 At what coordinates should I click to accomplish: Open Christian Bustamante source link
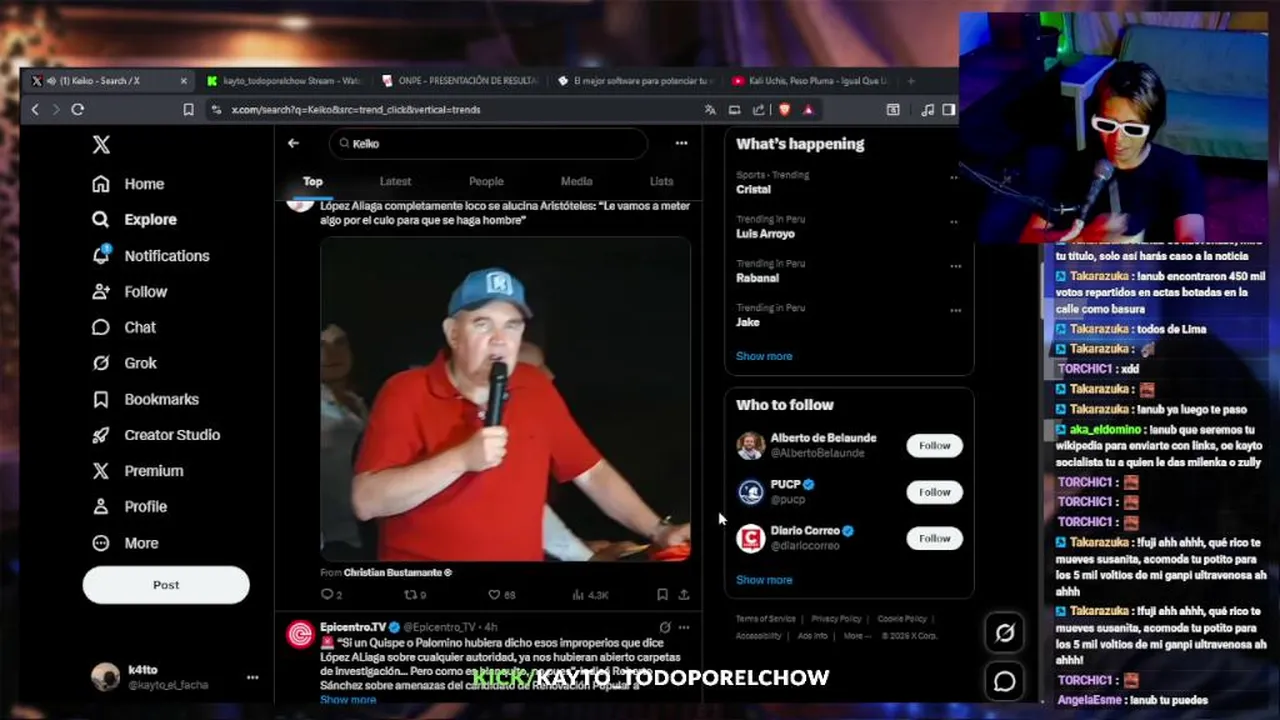(x=397, y=573)
